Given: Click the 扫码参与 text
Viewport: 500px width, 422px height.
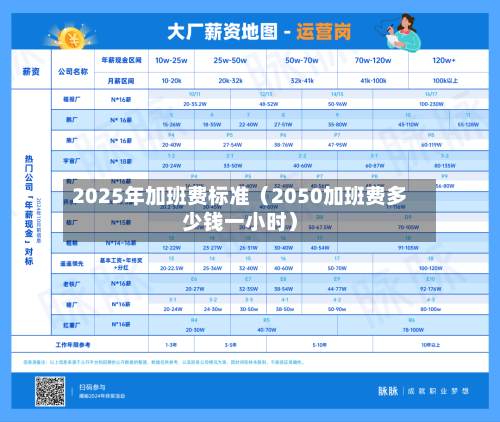Looking at the screenshot, I should coord(92,387).
